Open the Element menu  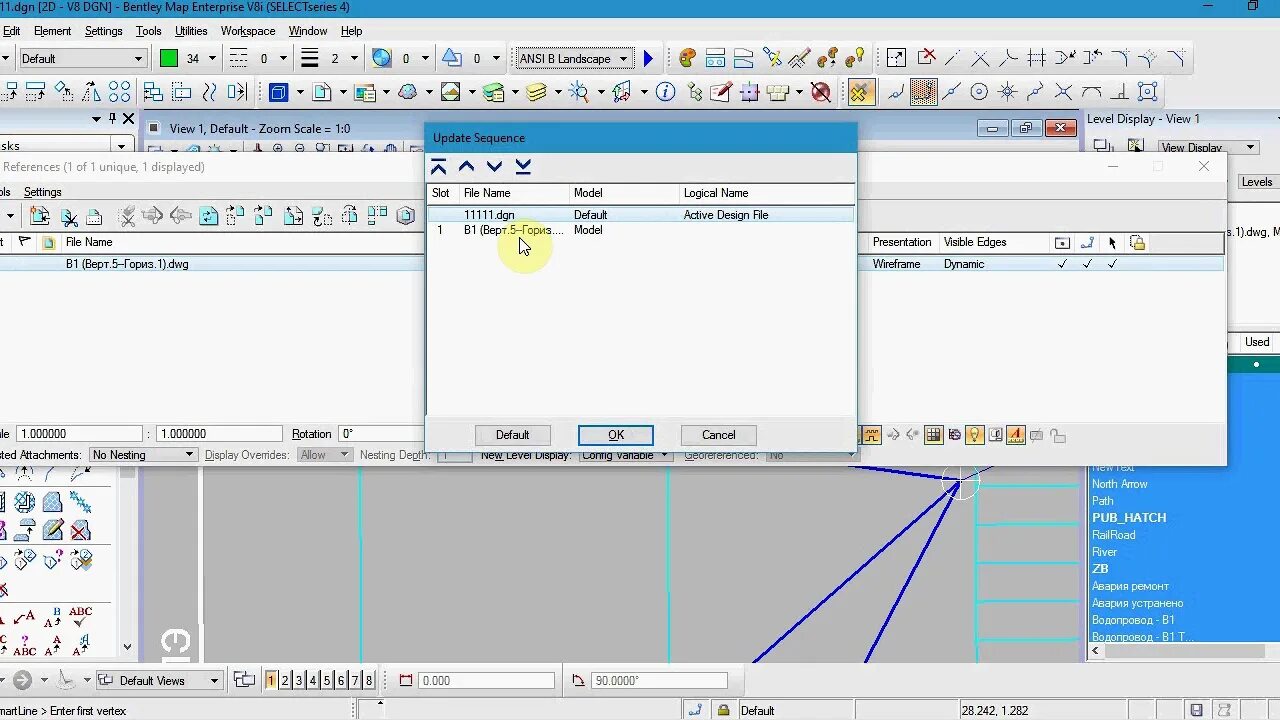coord(53,31)
